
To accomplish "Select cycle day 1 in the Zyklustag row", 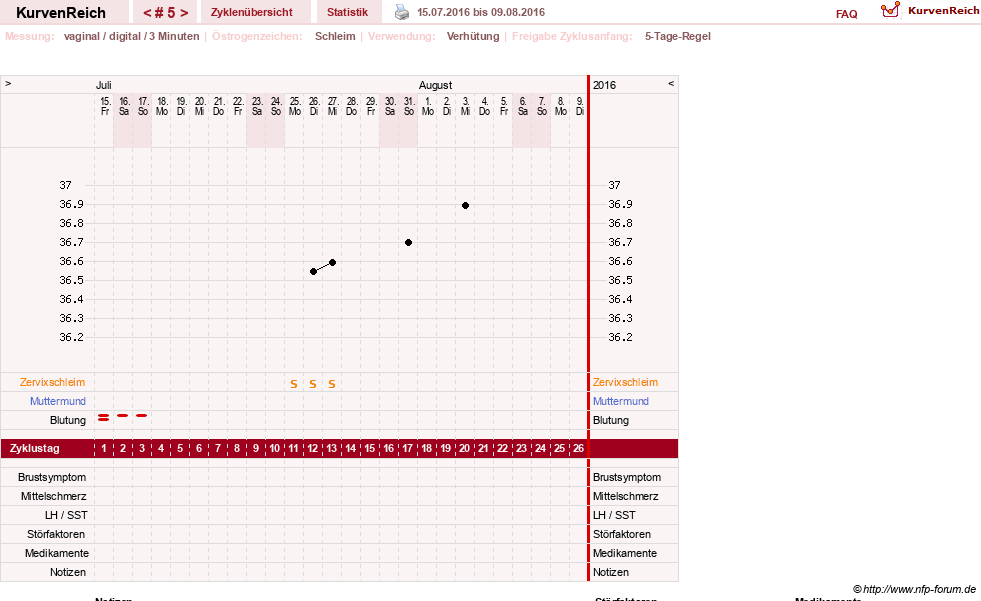I will coord(104,448).
